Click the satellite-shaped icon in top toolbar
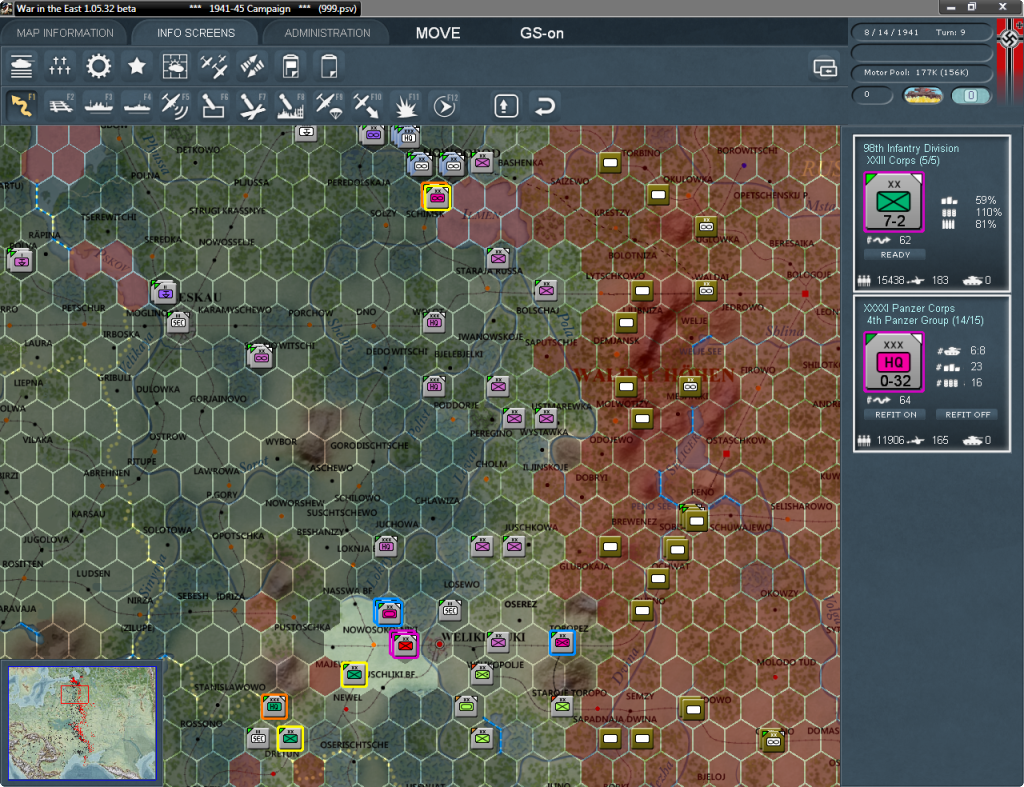Image resolution: width=1024 pixels, height=787 pixels. 252,66
